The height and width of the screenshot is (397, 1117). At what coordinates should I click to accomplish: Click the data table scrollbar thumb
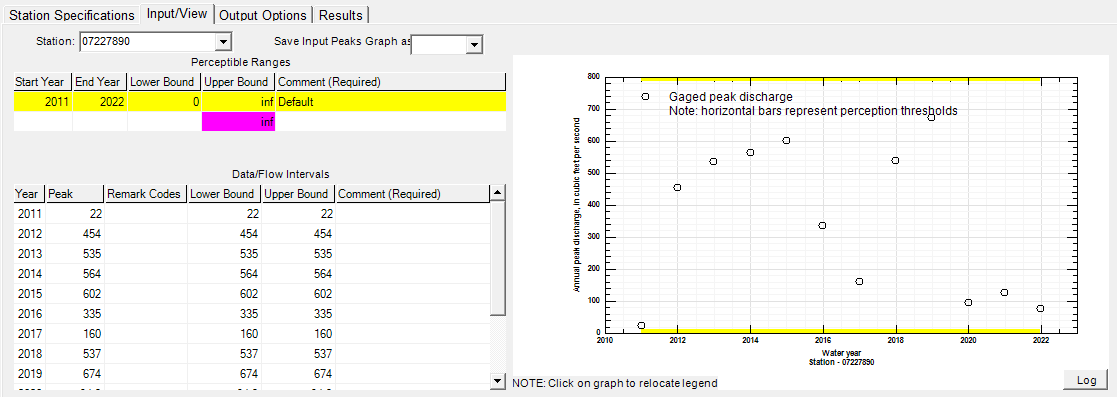(498, 258)
